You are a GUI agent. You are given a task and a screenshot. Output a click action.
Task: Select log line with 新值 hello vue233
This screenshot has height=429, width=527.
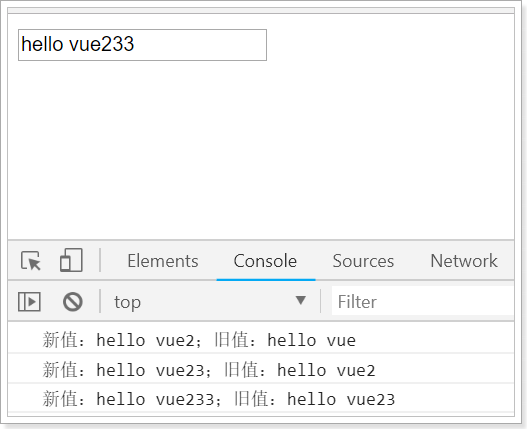pos(261,398)
